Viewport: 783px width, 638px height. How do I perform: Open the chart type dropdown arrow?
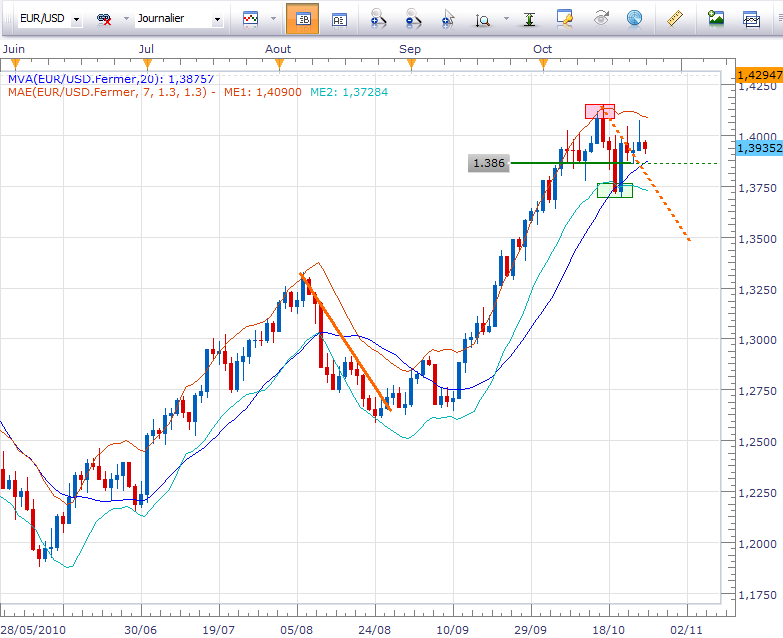[x=273, y=18]
